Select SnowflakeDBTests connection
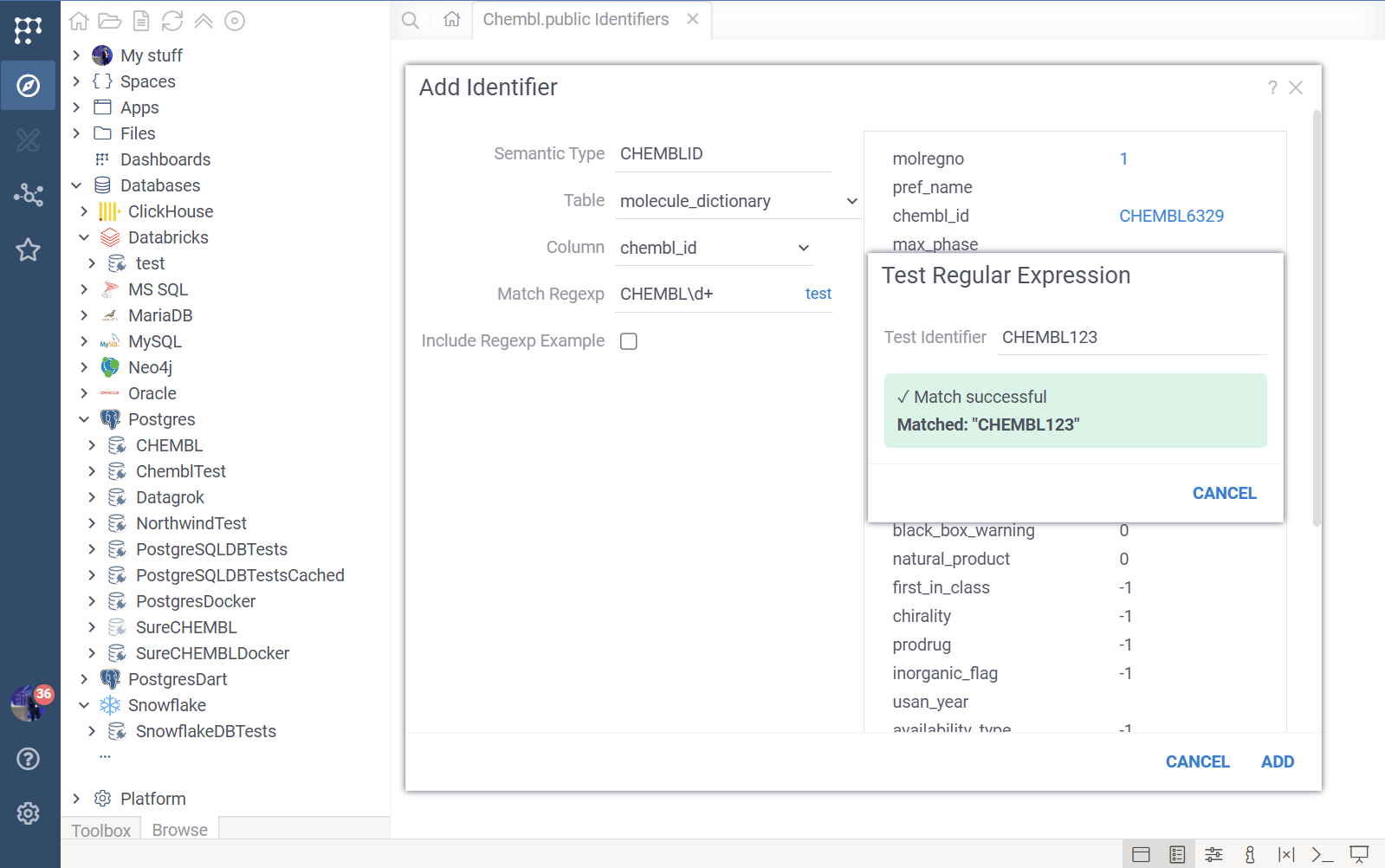Screen dimensions: 1385x868 [x=206, y=731]
